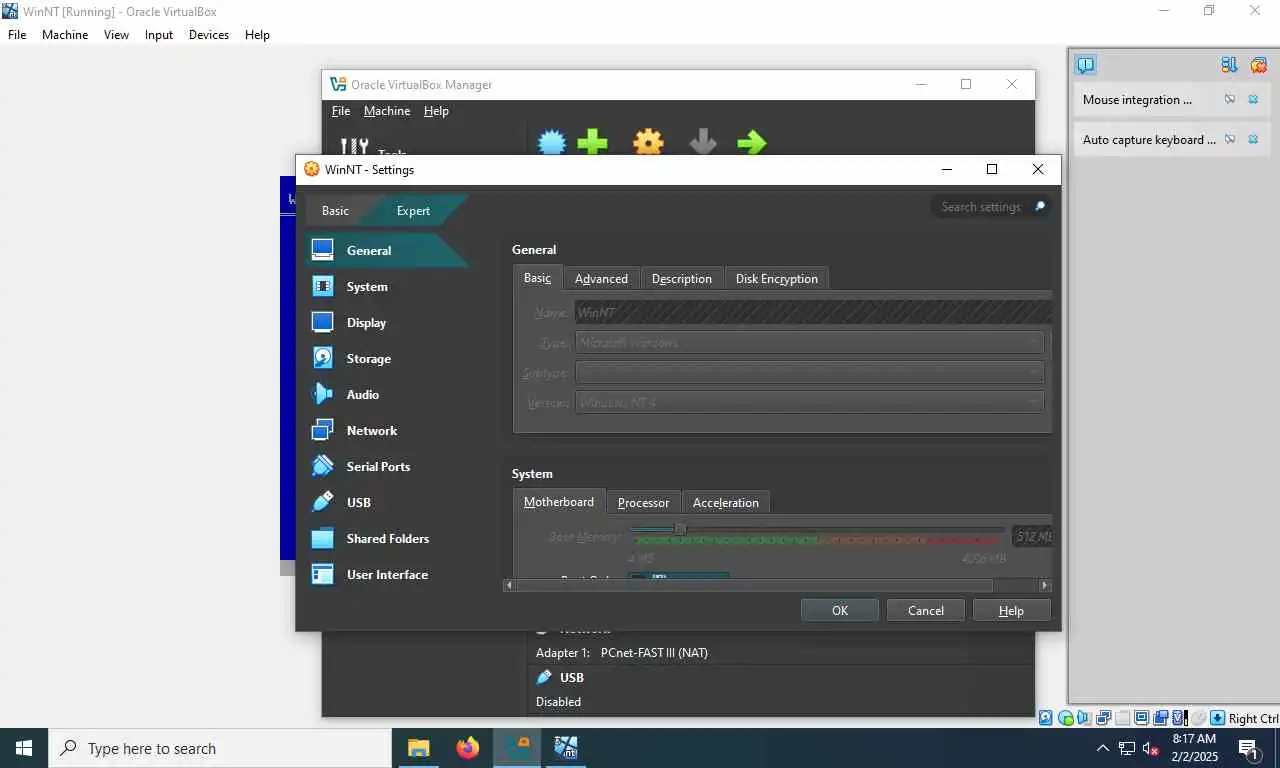The image size is (1280, 768).
Task: Click the blue New machine icon in Manager
Action: click(552, 142)
